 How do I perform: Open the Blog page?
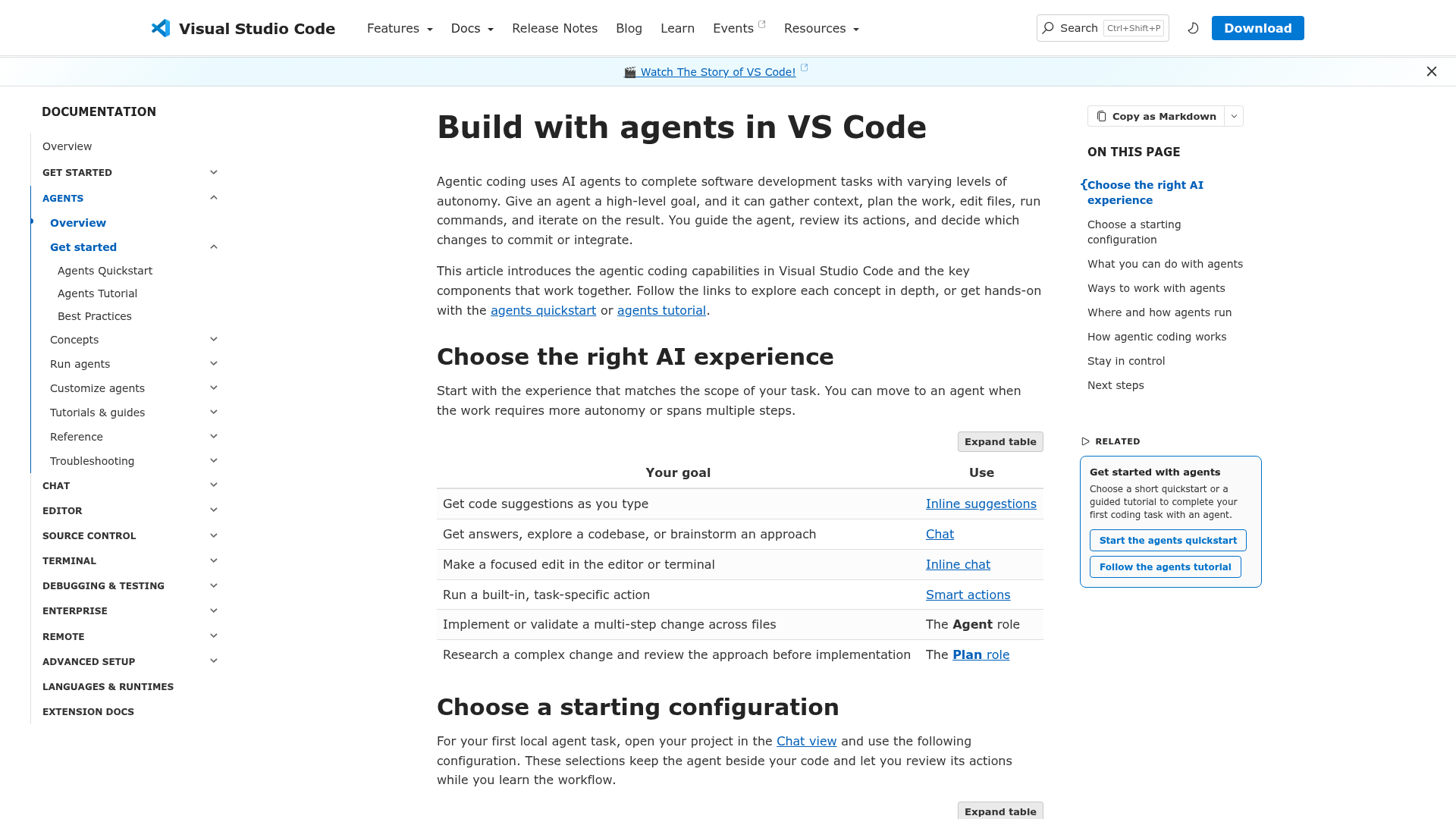click(x=629, y=28)
